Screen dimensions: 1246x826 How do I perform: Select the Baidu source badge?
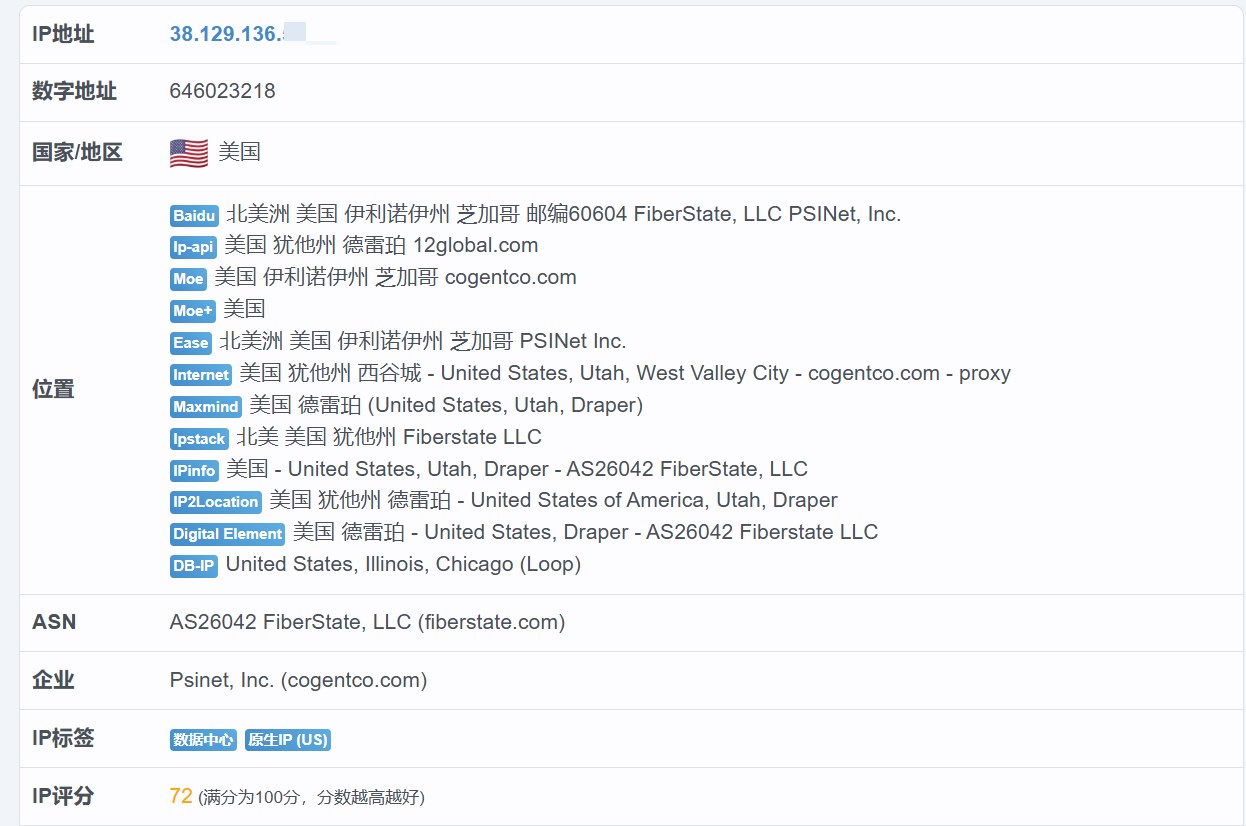click(x=194, y=215)
